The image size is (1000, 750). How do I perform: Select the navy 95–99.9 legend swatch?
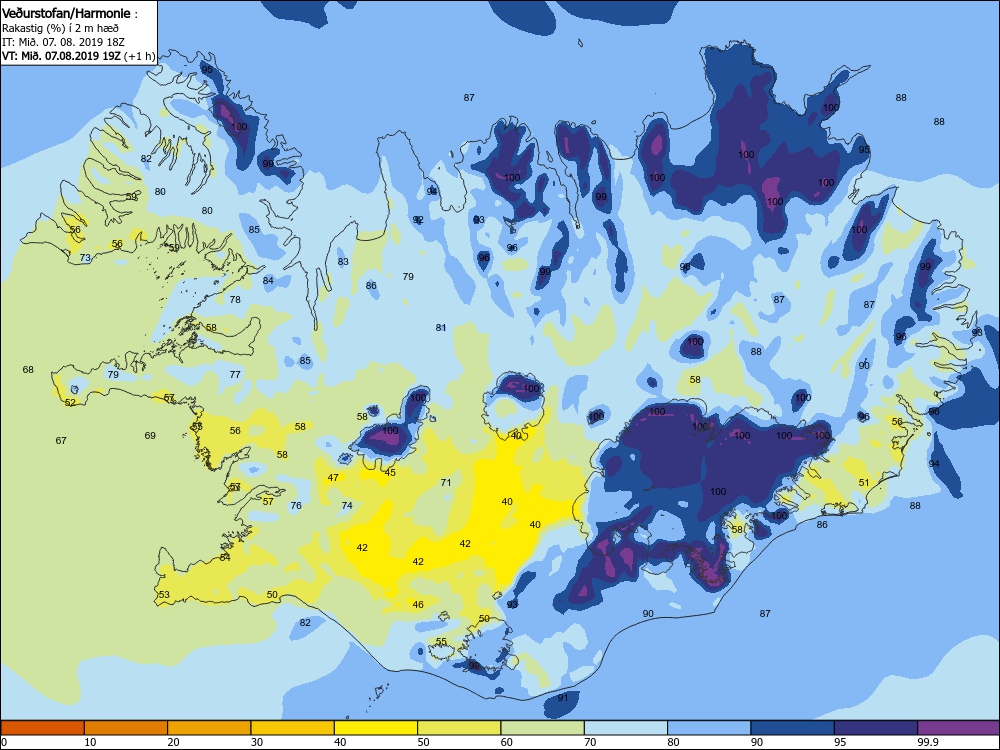876,728
